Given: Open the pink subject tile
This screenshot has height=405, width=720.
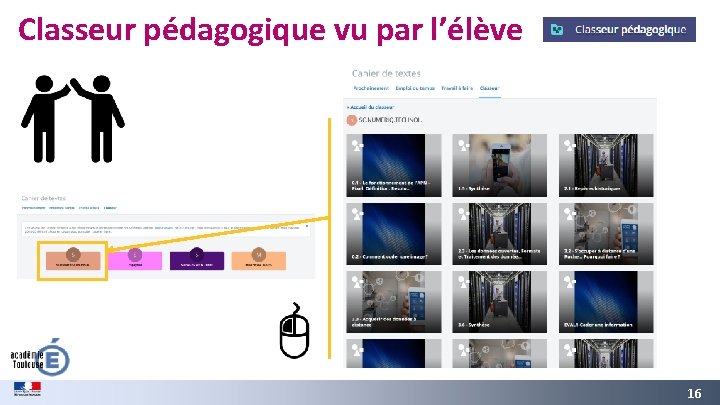Looking at the screenshot, I should coord(135,260).
